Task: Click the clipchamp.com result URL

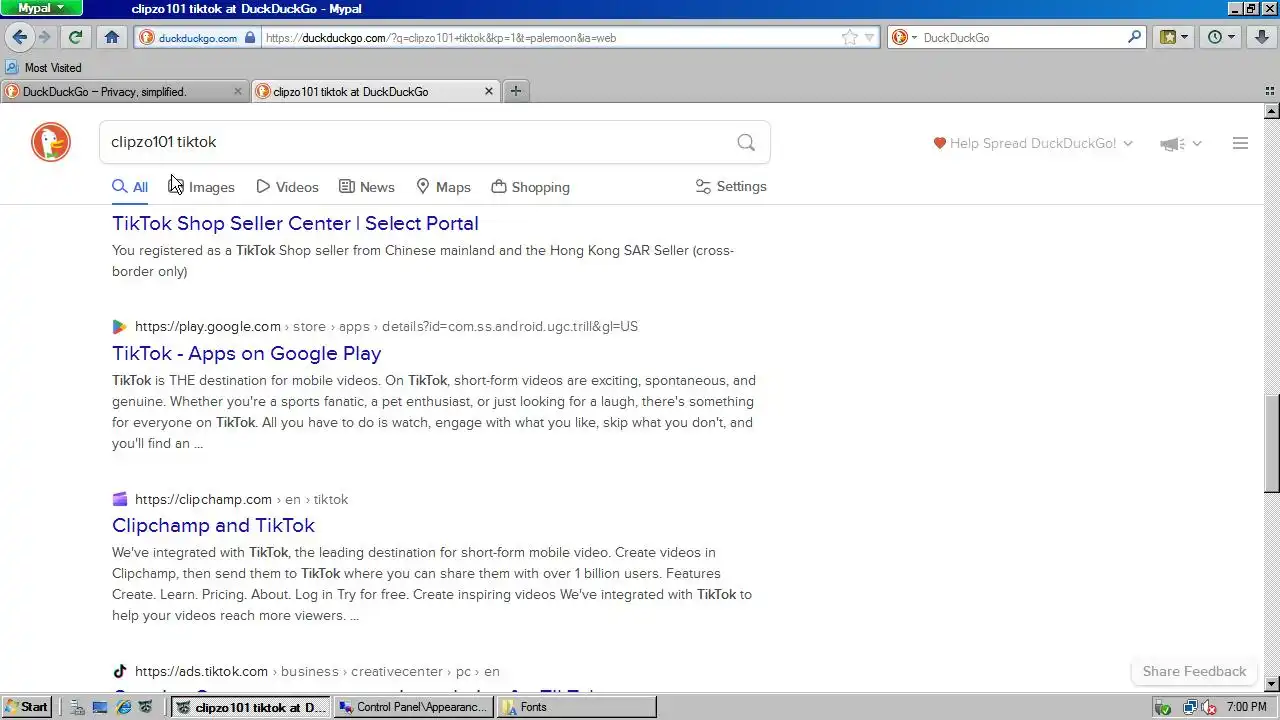Action: point(241,499)
